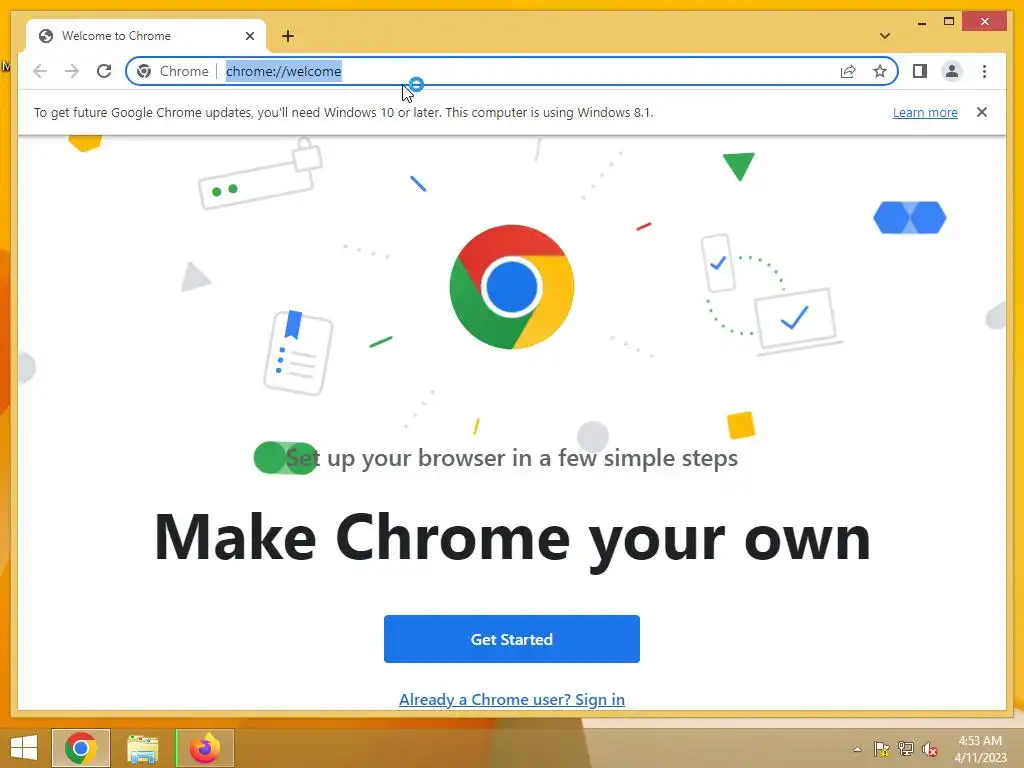1024x768 pixels.
Task: Click the Get Started button
Action: click(x=512, y=639)
